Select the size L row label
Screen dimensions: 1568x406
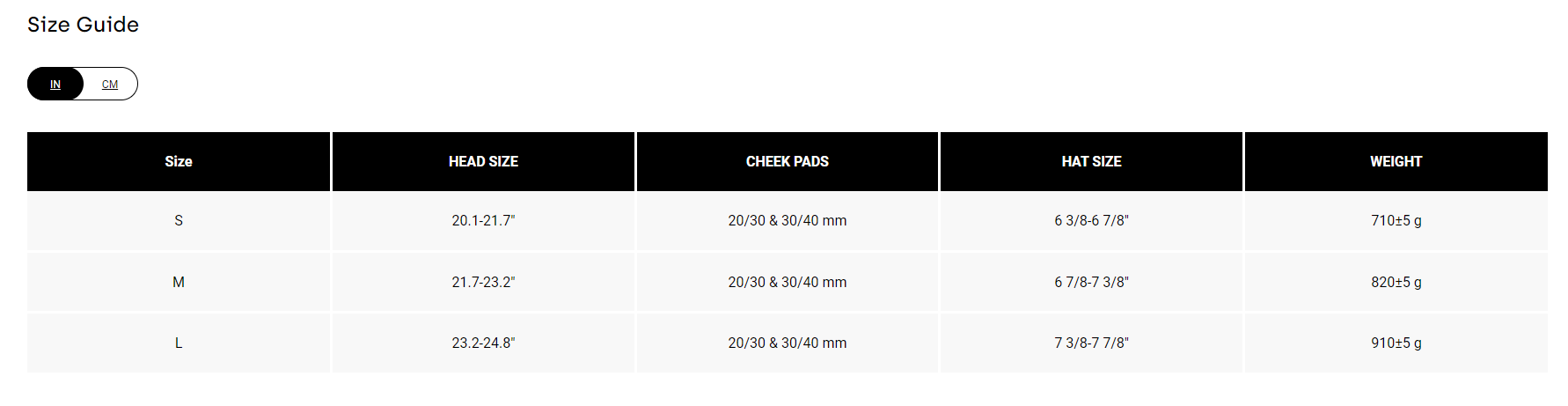point(179,343)
